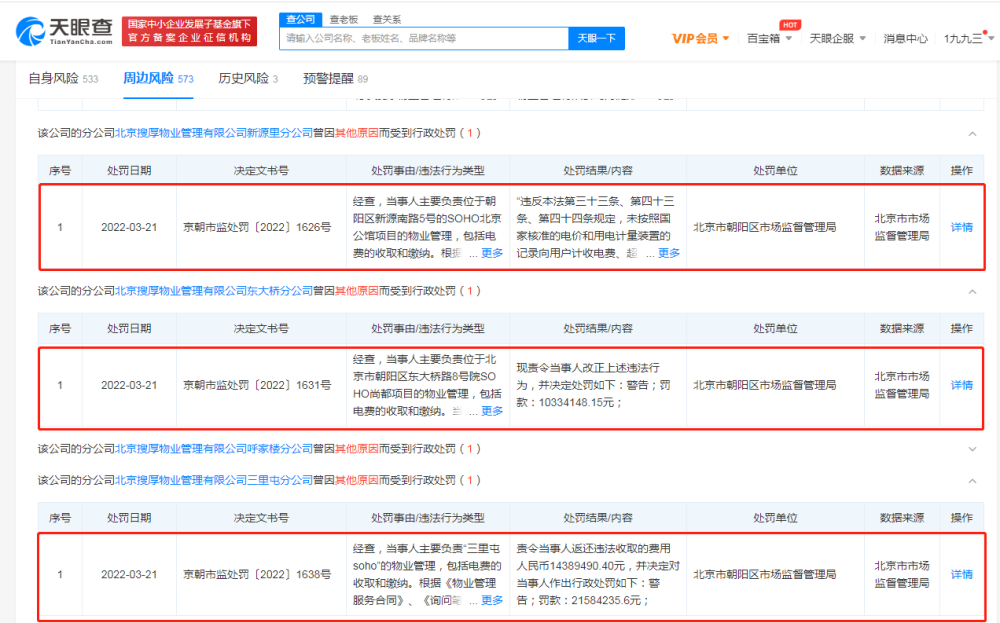Collapse the 新源里分公司 penalty section
Viewport: 1000px width, 623px height.
pyautogui.click(x=972, y=133)
